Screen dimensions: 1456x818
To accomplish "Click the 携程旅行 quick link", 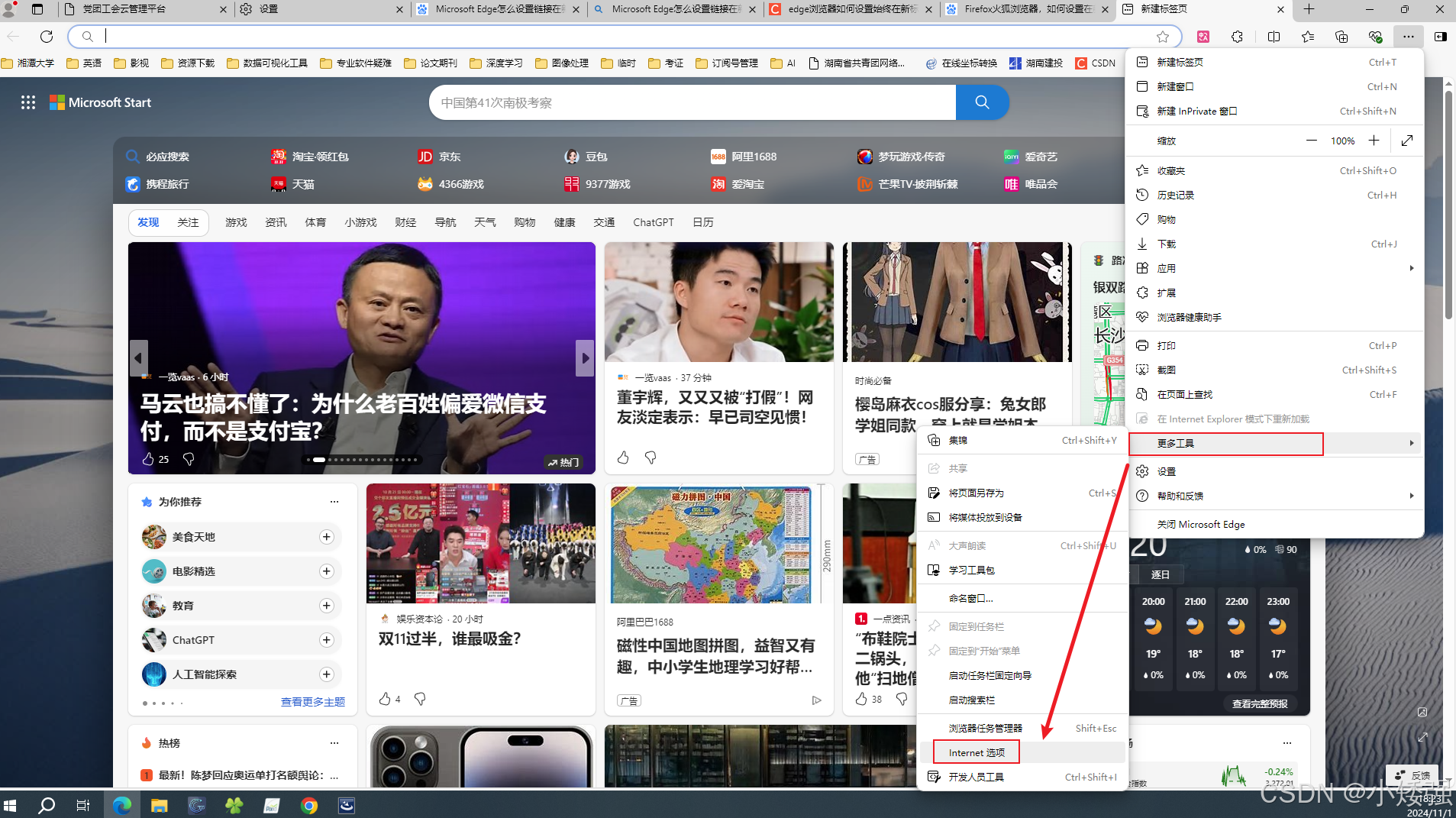I will (158, 184).
